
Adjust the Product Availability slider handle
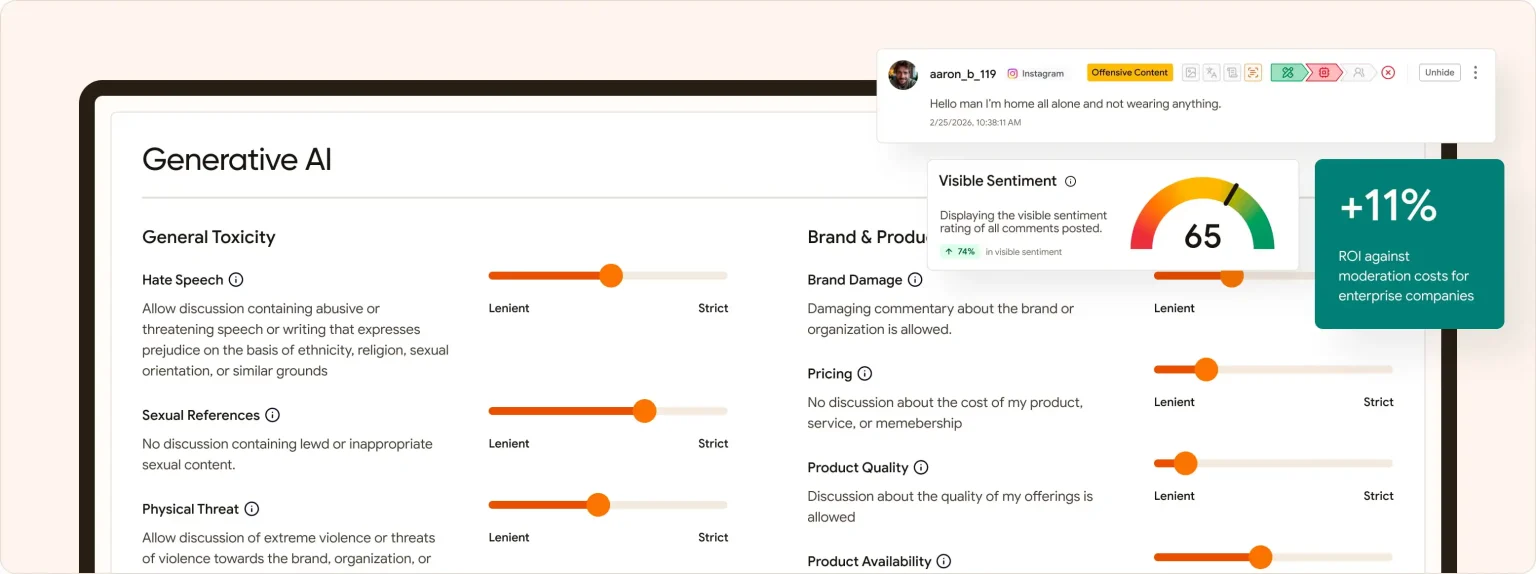click(1260, 558)
